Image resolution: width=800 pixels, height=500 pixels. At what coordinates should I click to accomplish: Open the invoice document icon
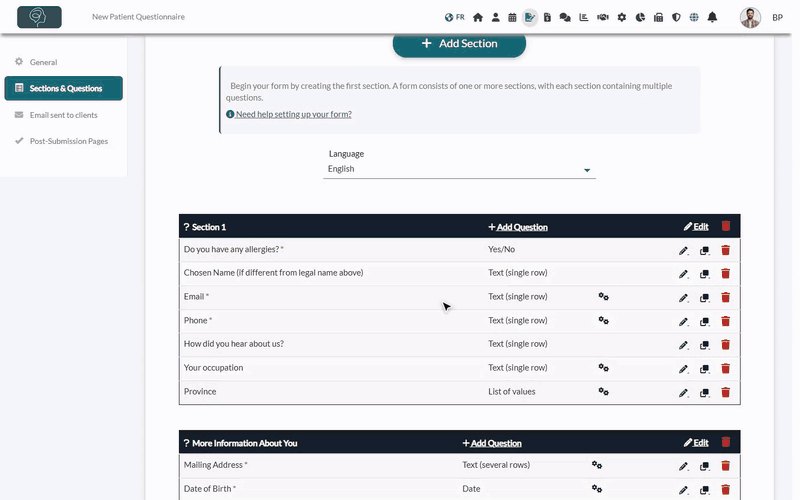click(x=547, y=17)
